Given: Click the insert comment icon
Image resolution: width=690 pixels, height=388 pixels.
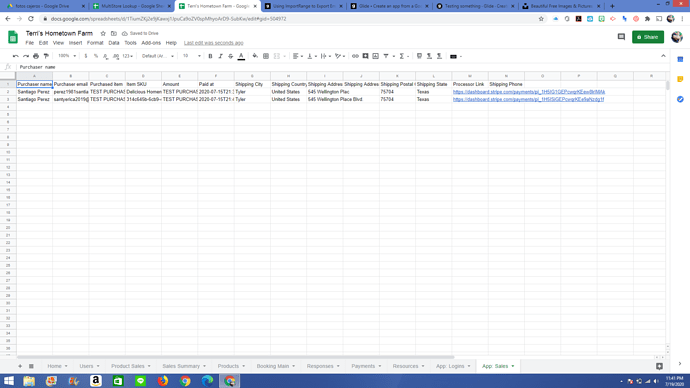Looking at the screenshot, I should 365,56.
